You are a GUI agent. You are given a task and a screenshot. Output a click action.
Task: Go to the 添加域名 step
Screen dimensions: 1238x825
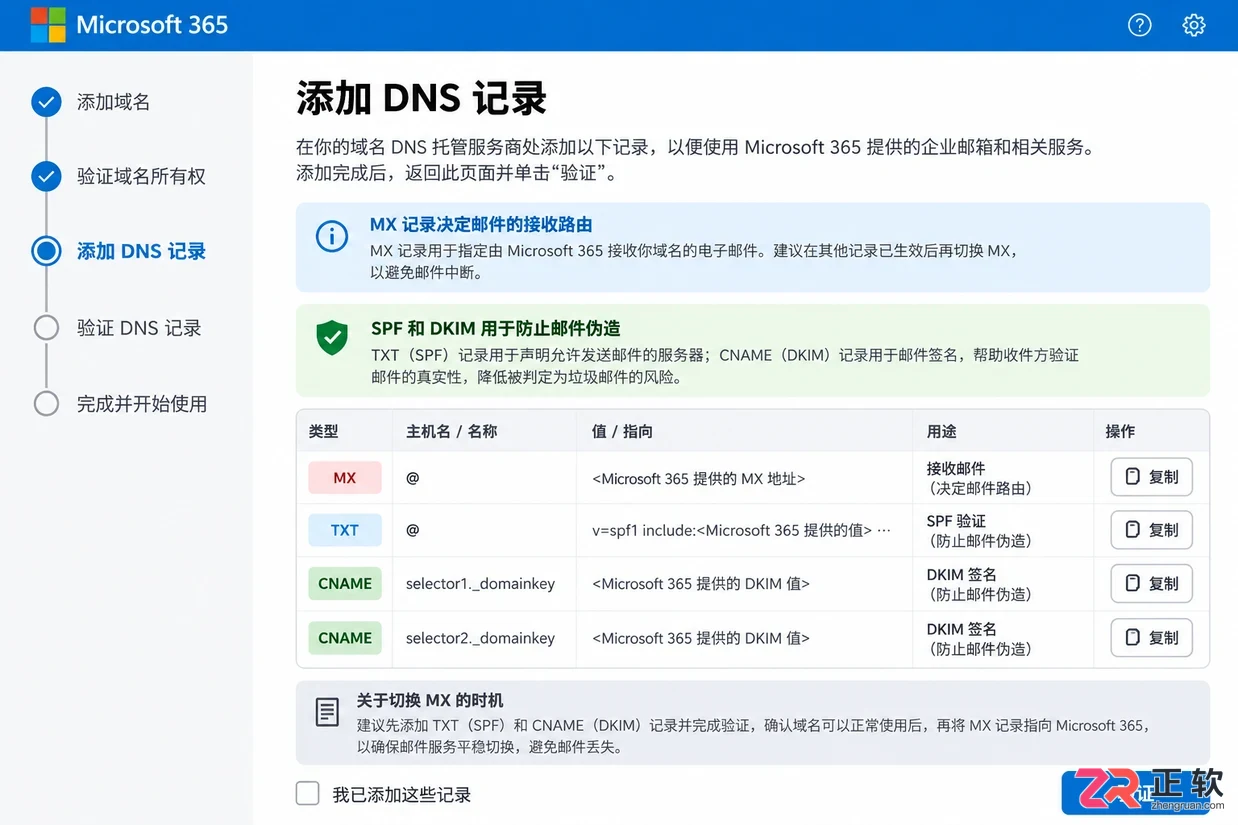tap(114, 102)
